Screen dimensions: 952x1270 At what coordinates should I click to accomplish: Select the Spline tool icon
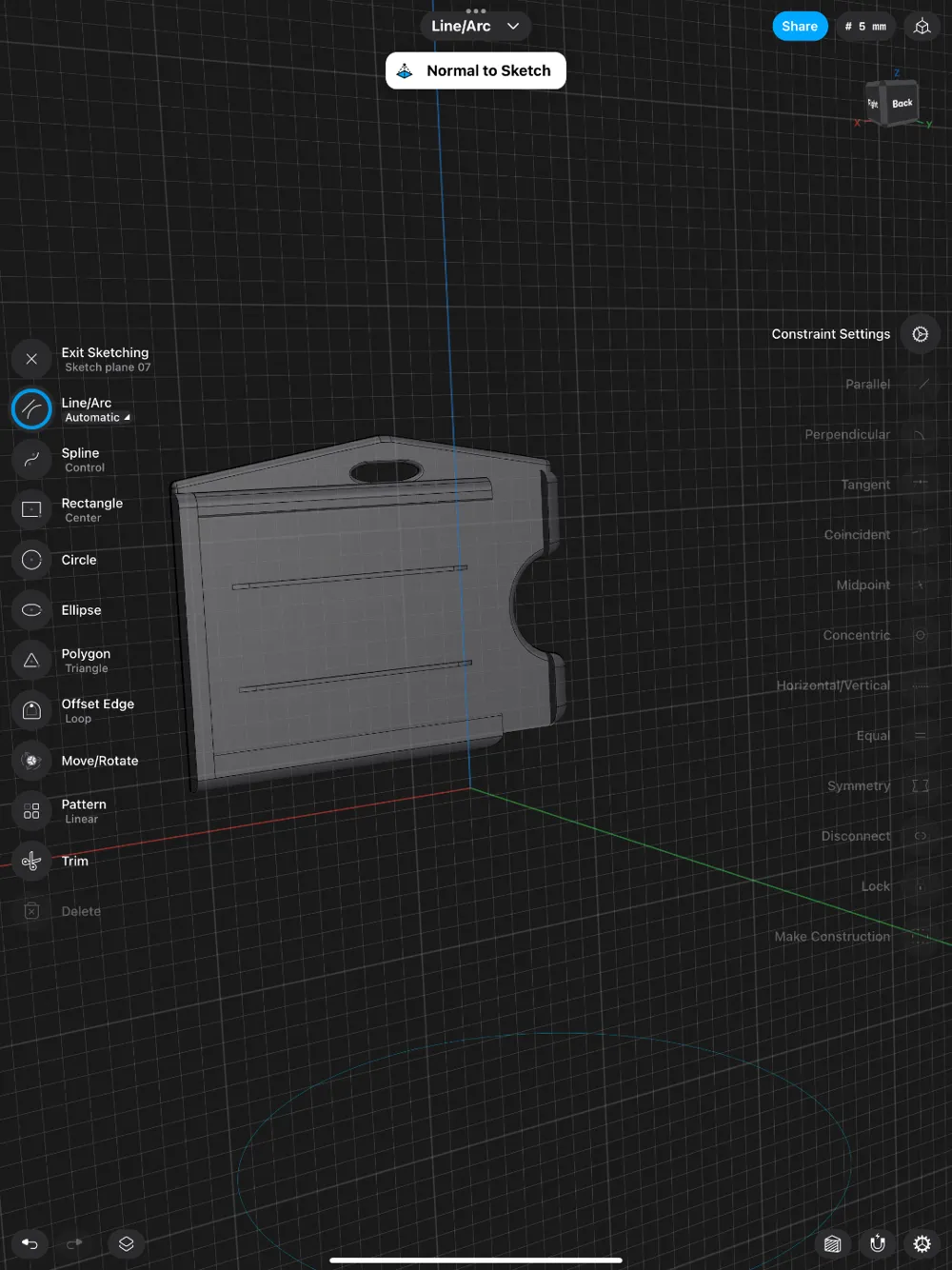(31, 460)
